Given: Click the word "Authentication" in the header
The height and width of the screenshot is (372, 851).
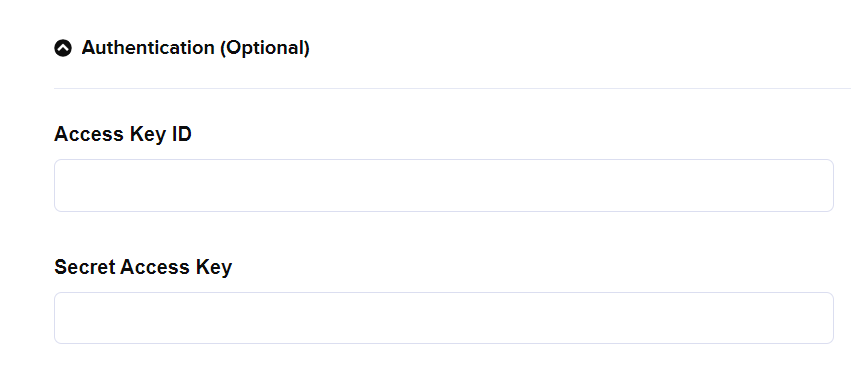Looking at the screenshot, I should 148,48.
